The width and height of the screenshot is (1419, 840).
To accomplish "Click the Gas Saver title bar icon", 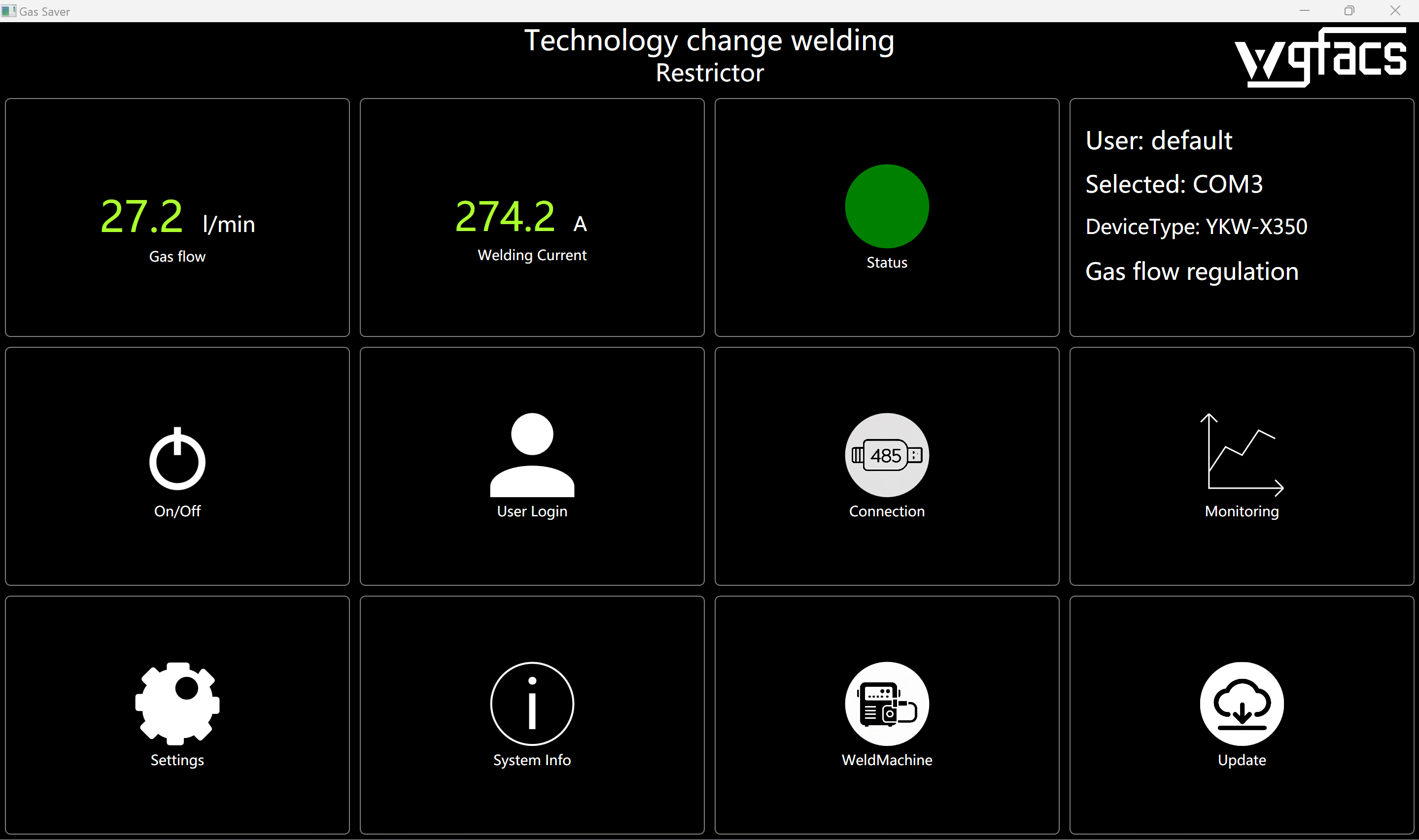I will coord(8,11).
